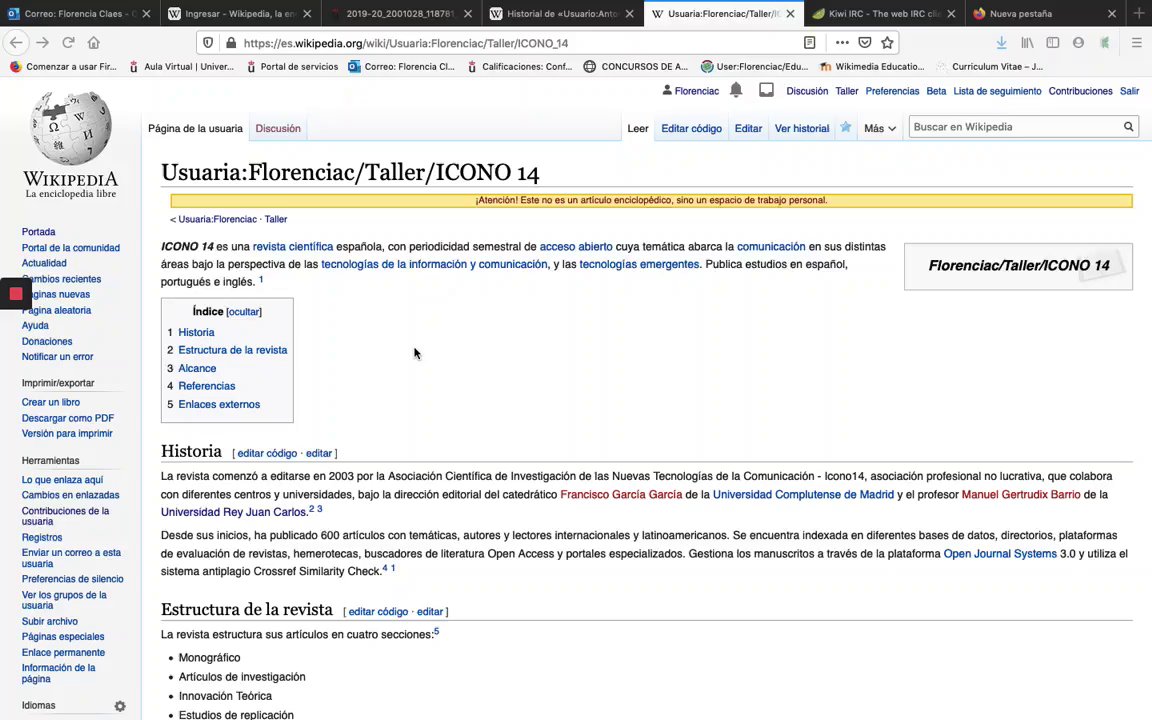
Task: Toggle the Firefox sidebar icon
Action: [1053, 43]
